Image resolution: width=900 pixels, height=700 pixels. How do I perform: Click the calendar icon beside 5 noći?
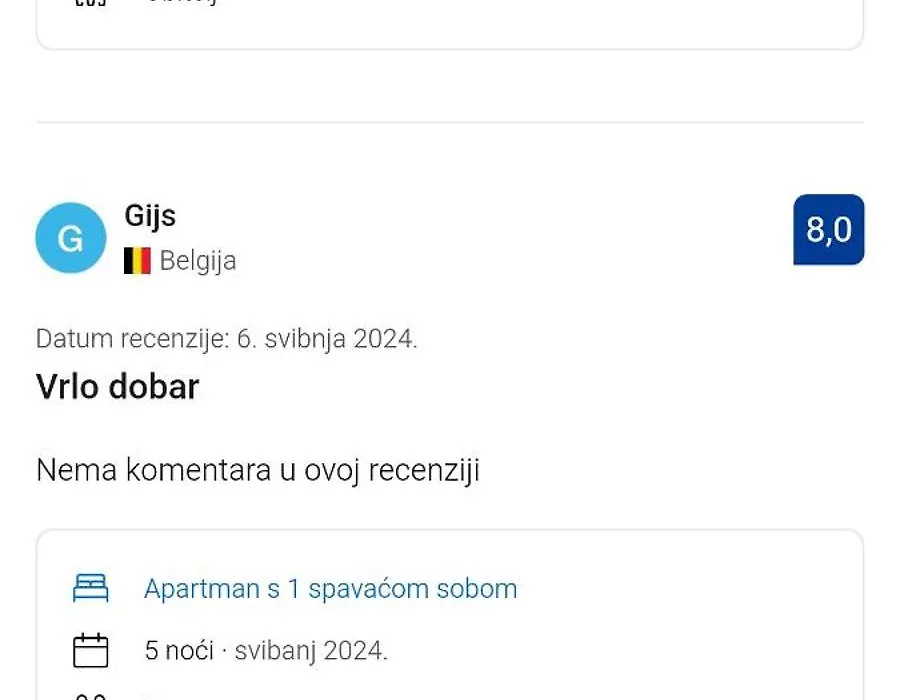click(91, 651)
